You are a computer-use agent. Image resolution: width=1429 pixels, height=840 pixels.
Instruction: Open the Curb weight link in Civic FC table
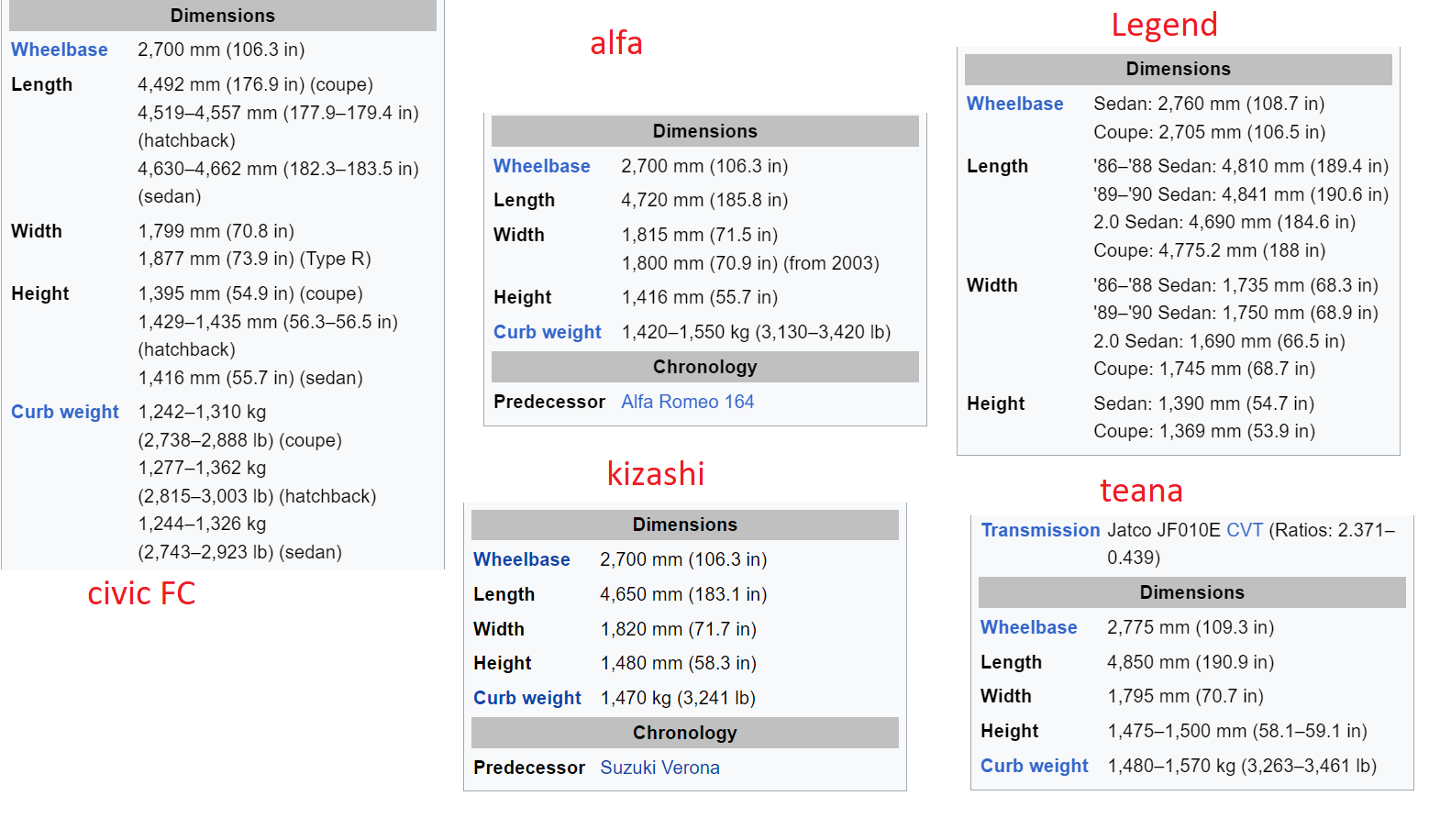coord(65,412)
